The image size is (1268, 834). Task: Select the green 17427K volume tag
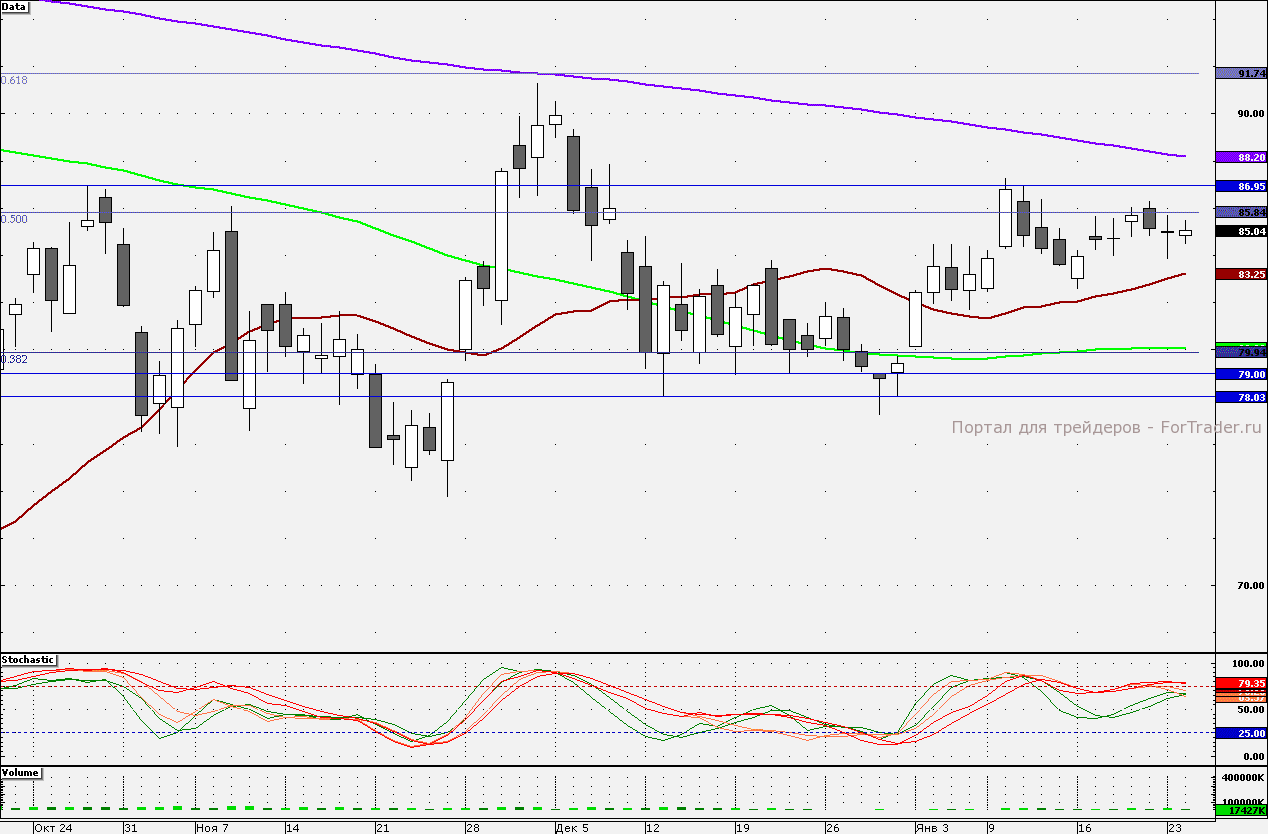(1240, 811)
